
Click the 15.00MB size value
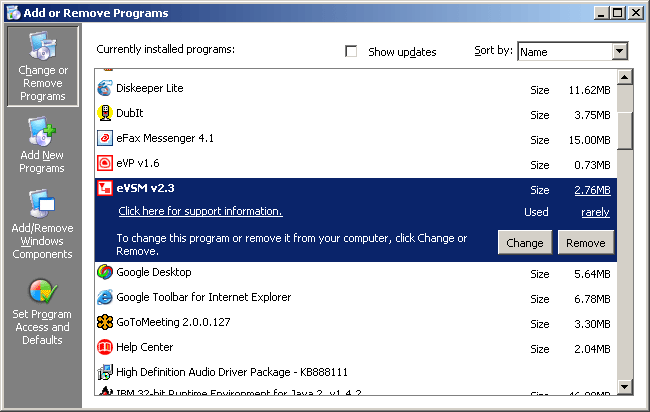point(589,140)
